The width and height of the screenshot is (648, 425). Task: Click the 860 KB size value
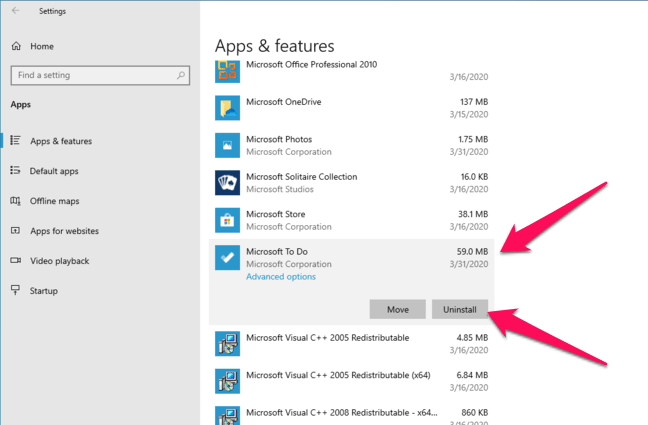(x=474, y=413)
